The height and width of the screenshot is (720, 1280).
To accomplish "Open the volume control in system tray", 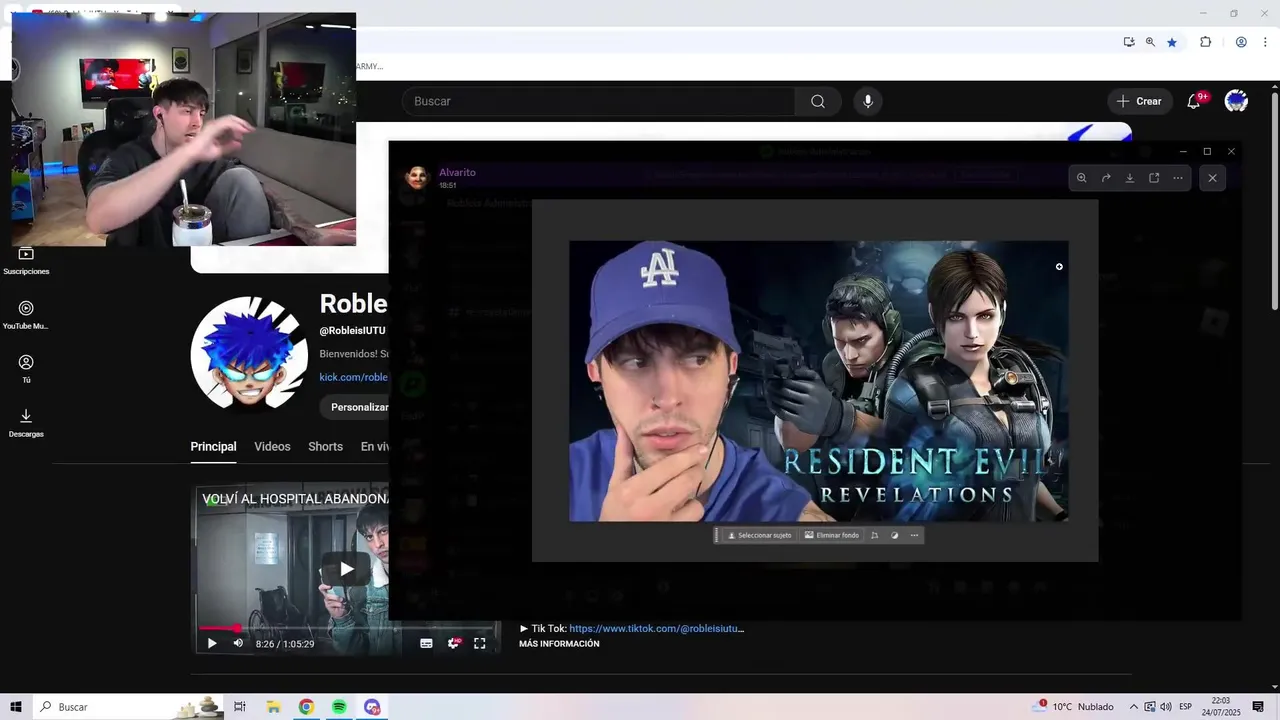I will tap(1165, 707).
